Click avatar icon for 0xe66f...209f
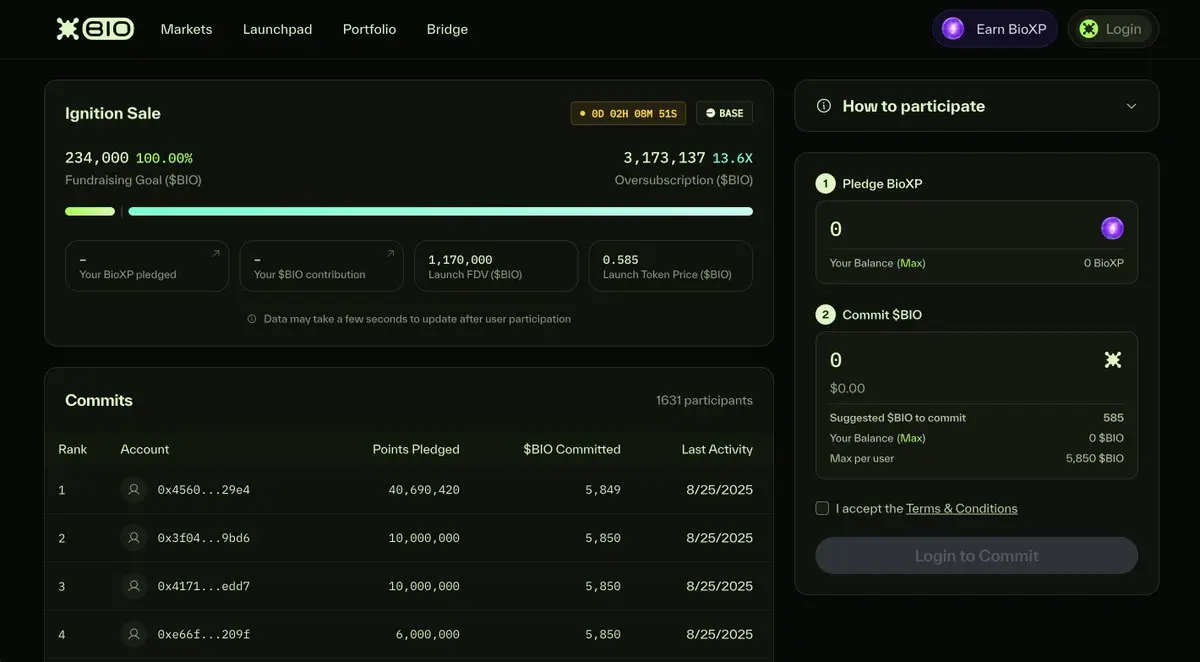 (x=133, y=634)
